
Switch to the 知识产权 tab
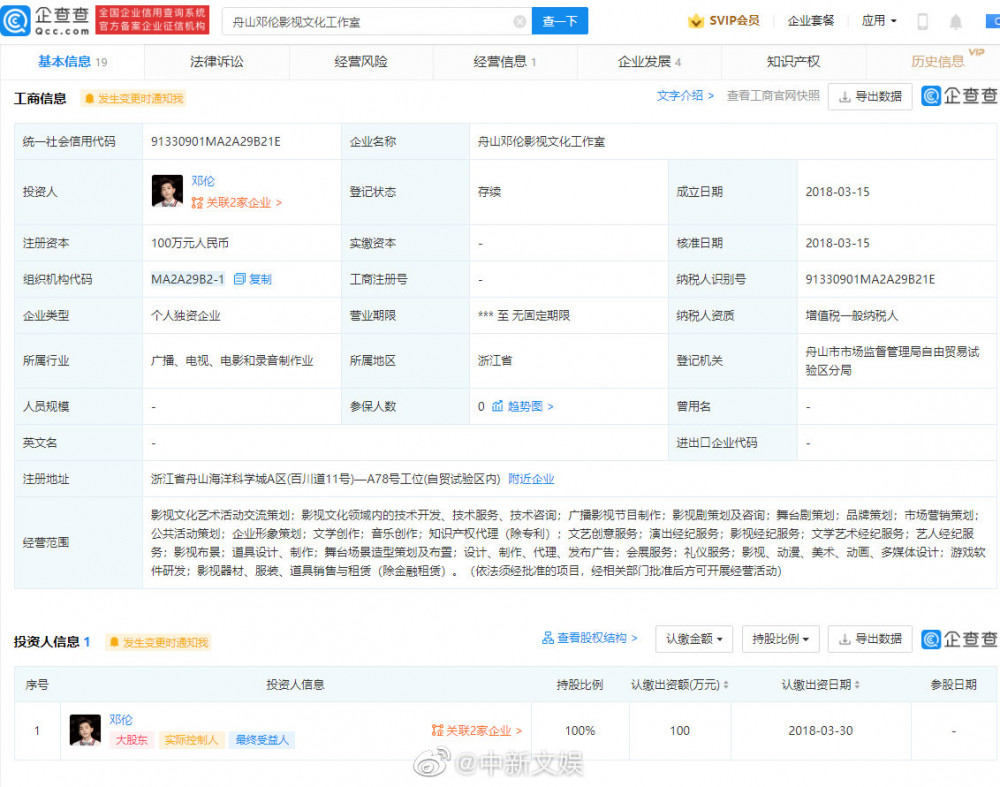coord(793,62)
